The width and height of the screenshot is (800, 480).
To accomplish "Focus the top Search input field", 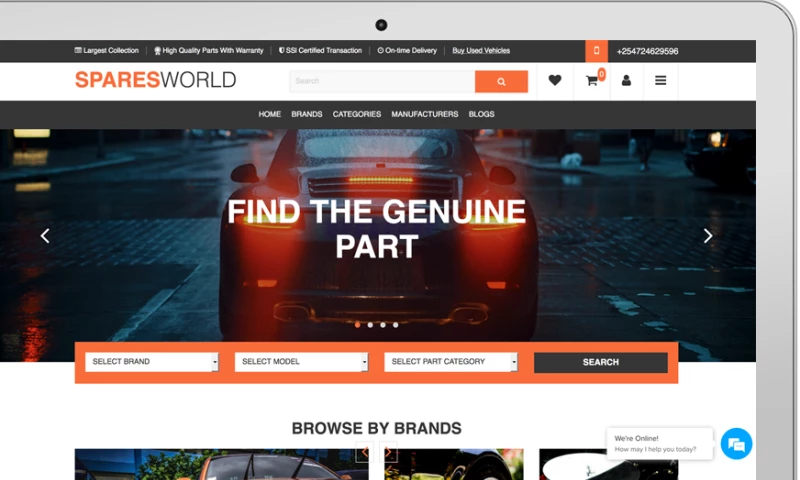I will click(382, 82).
